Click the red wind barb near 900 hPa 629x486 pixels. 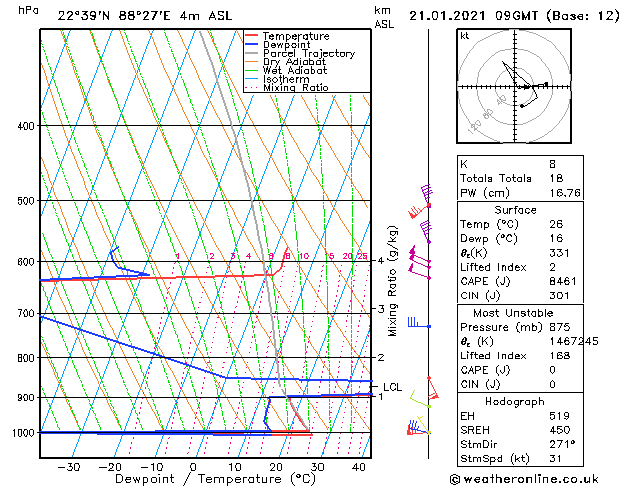[432, 388]
